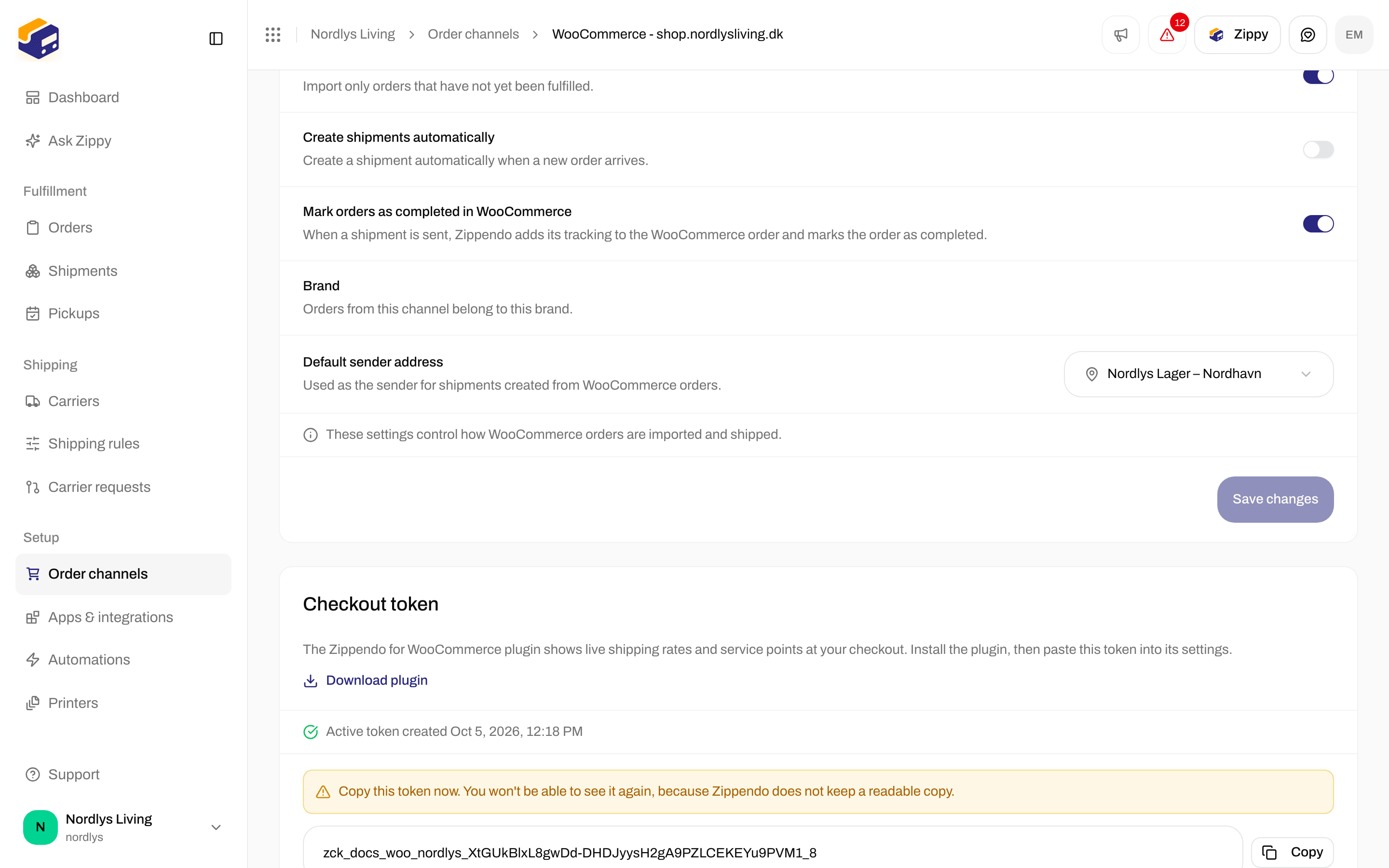The width and height of the screenshot is (1389, 868).
Task: Open Support in sidebar
Action: click(x=123, y=774)
